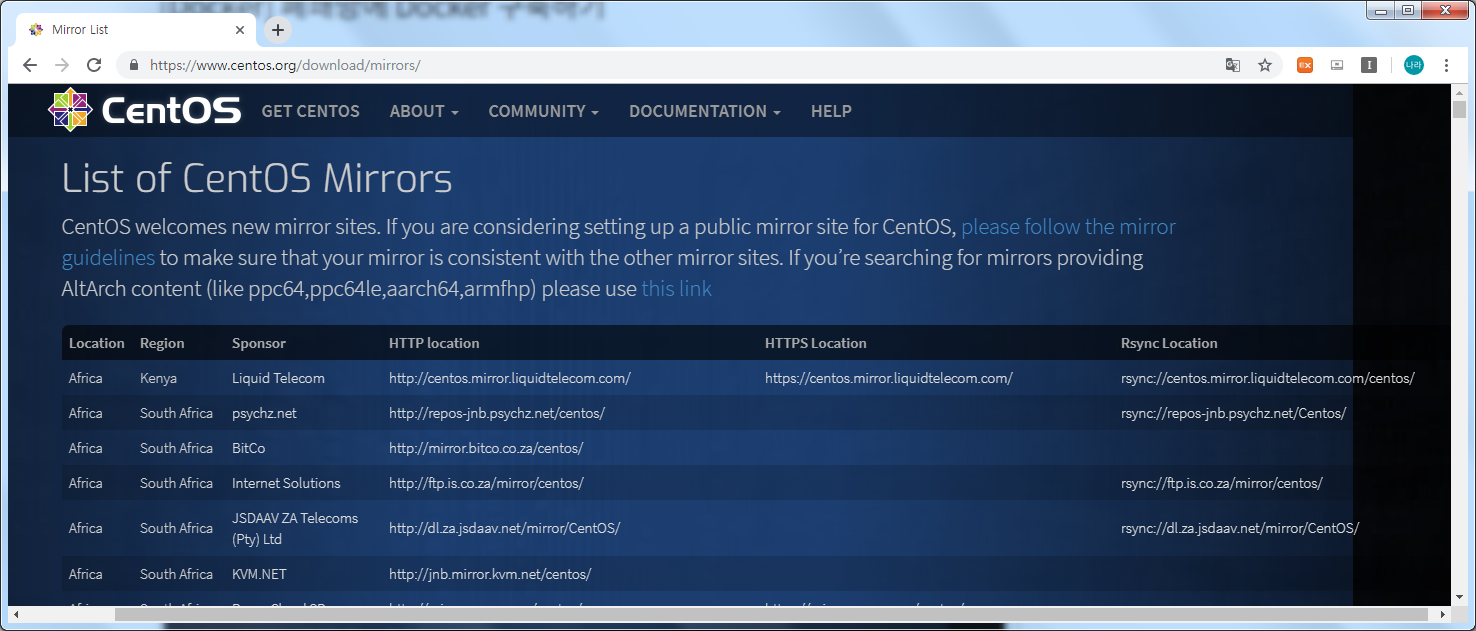Click the Location column header
1476x631 pixels.
(x=97, y=343)
